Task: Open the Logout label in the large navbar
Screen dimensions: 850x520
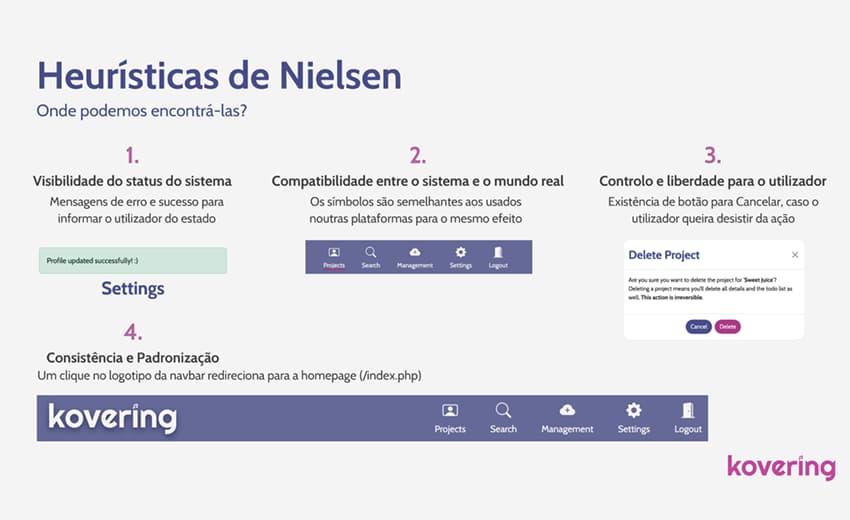Action: click(688, 429)
